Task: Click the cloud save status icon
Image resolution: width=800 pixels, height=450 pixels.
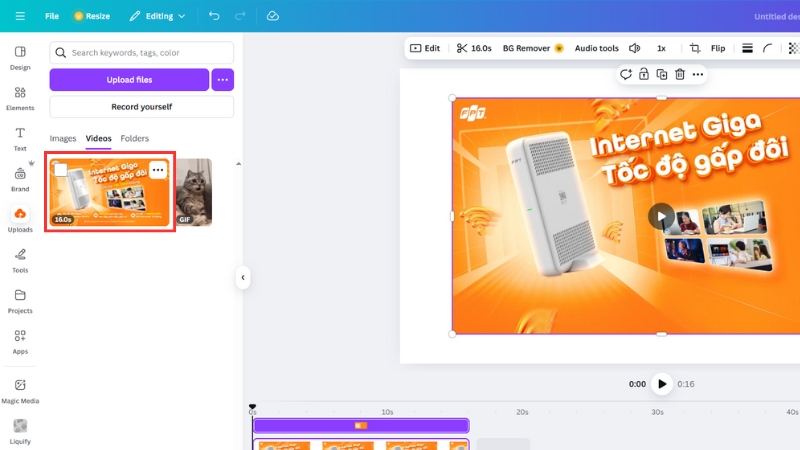Action: point(273,16)
